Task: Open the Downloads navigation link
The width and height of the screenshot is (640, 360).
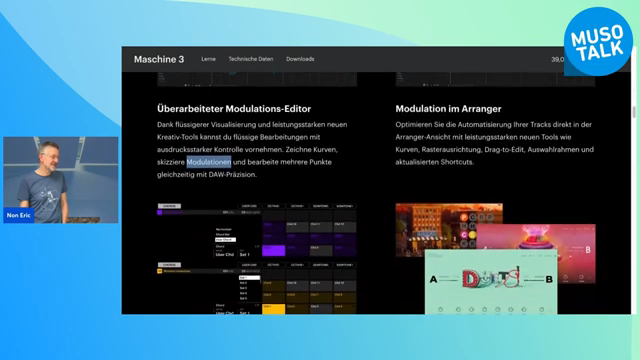Action: point(300,59)
